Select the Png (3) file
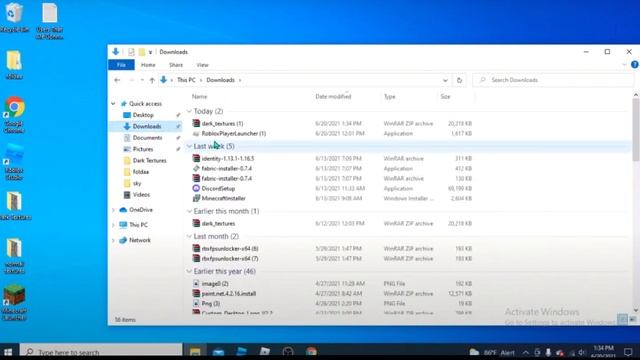This screenshot has height=360, width=640. point(211,303)
